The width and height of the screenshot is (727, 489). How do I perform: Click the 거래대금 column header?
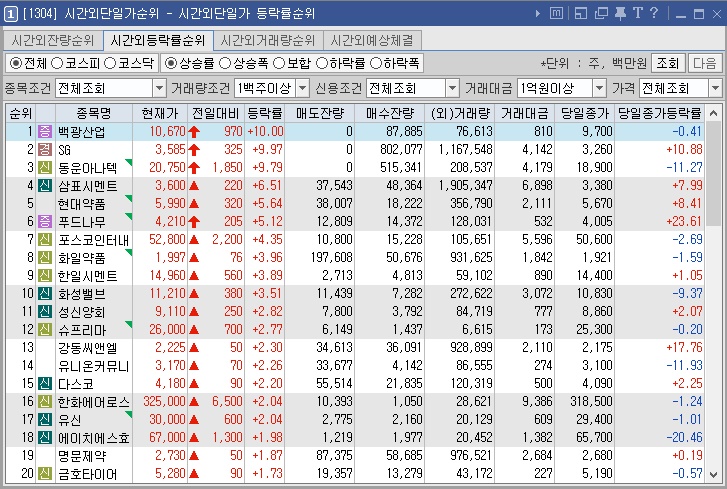[525, 113]
